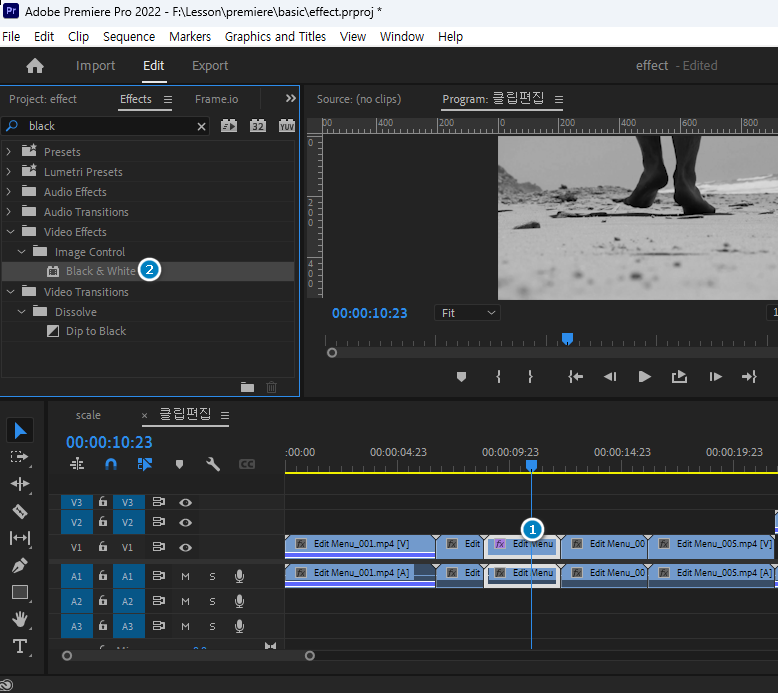Click the Track Select Forward tool
Image resolution: width=778 pixels, height=693 pixels.
coord(20,457)
